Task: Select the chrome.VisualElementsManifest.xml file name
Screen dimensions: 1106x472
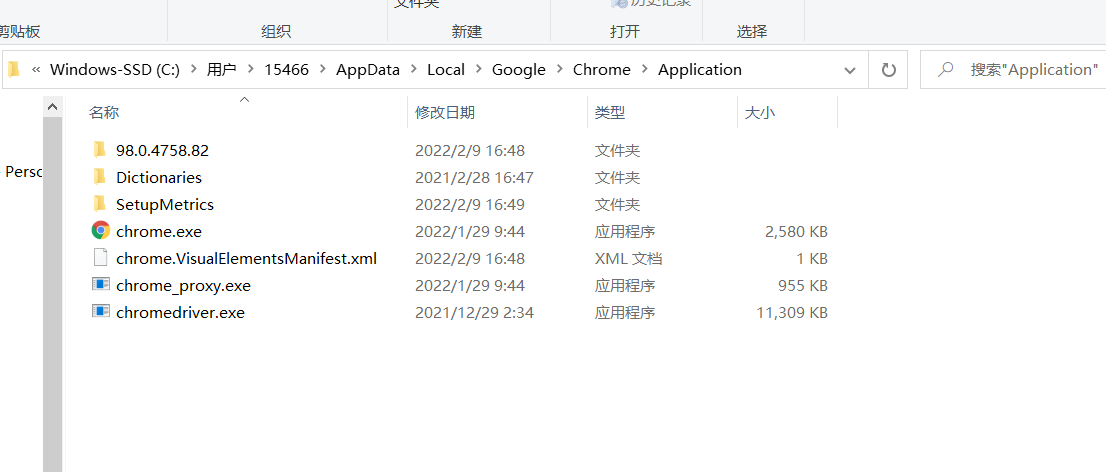Action: 246,258
